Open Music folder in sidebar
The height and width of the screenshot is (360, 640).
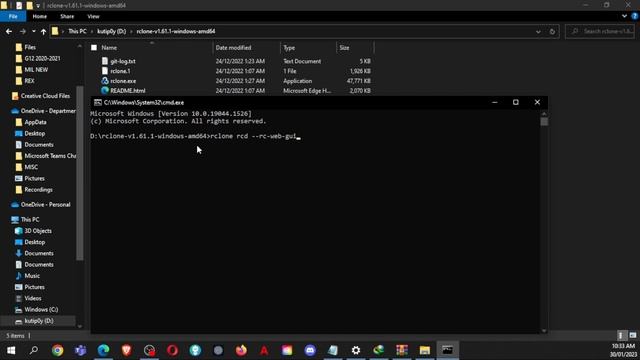32,276
